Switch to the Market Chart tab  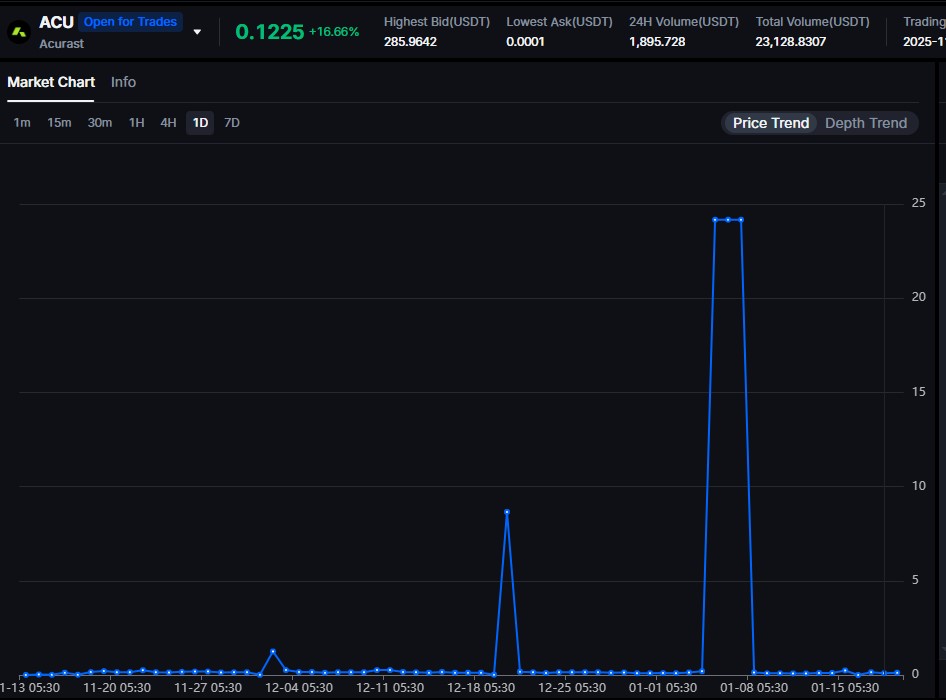[x=51, y=82]
